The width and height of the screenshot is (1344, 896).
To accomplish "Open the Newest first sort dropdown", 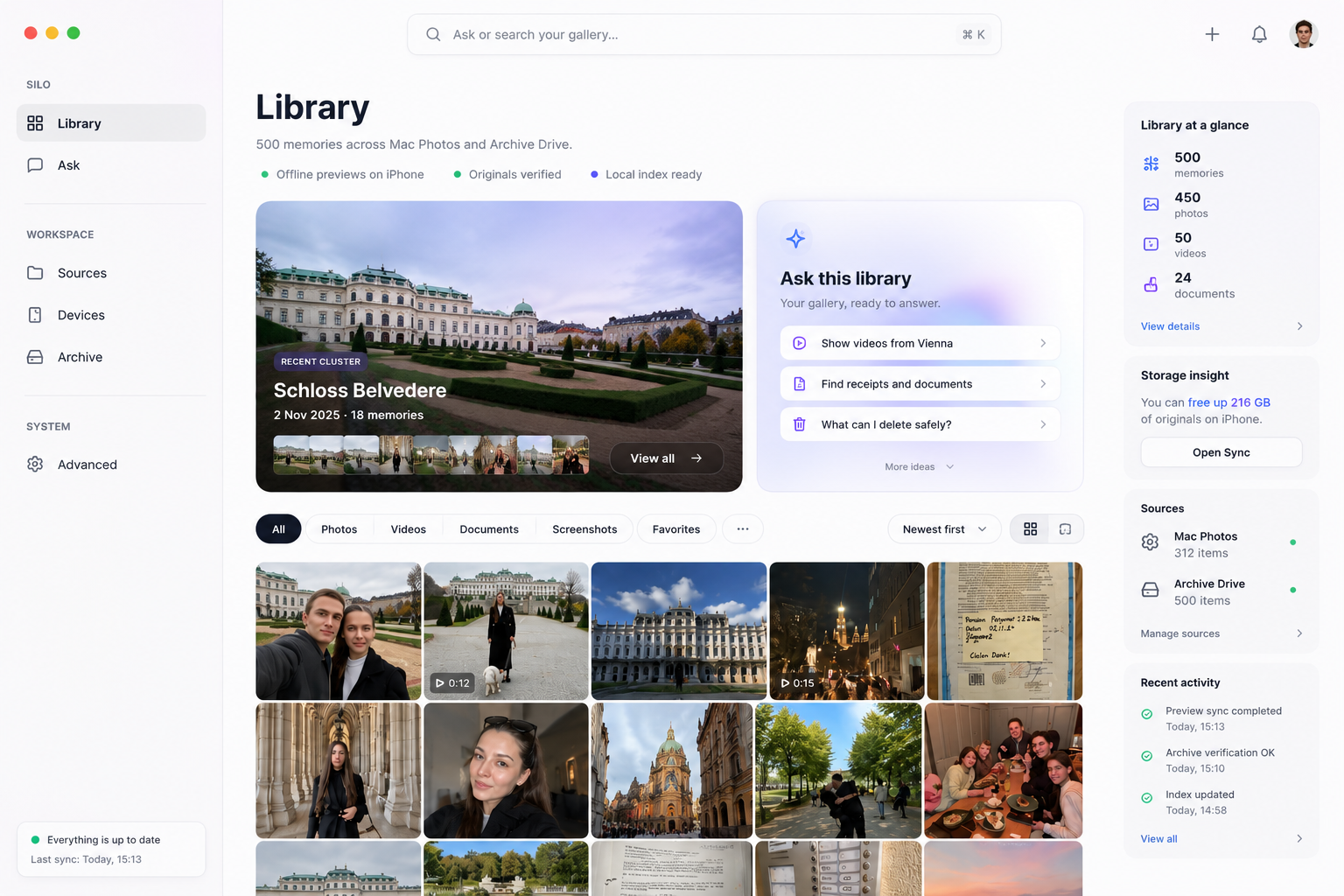I will click(x=944, y=529).
